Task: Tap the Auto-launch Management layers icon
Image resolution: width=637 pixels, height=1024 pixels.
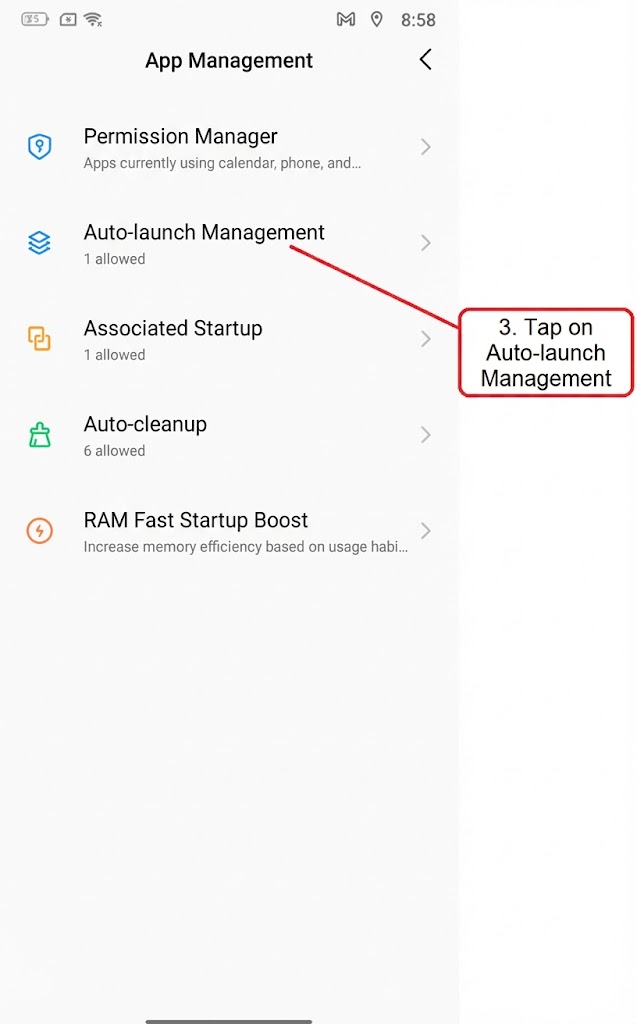Action: tap(39, 243)
